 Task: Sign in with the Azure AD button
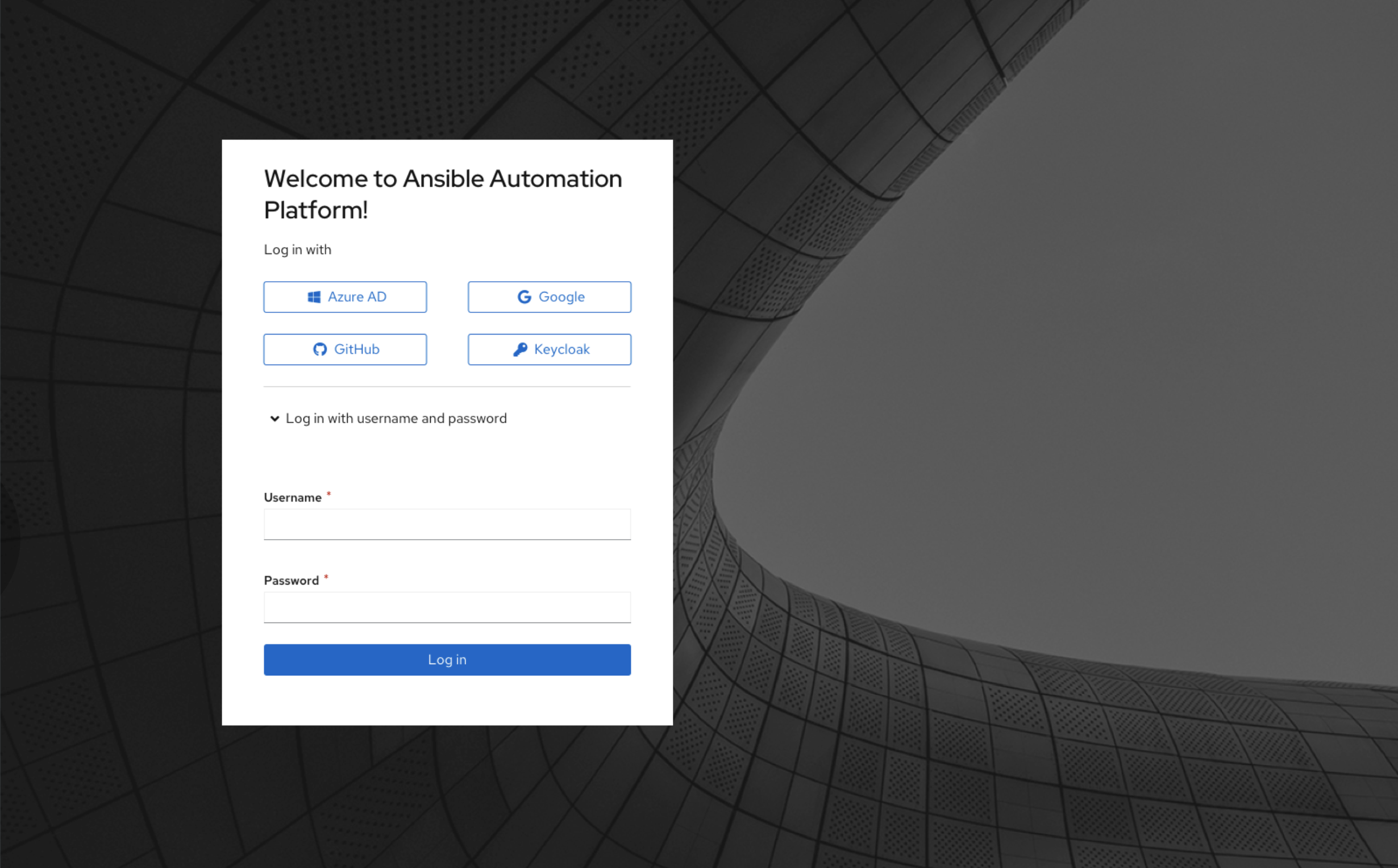pos(345,297)
